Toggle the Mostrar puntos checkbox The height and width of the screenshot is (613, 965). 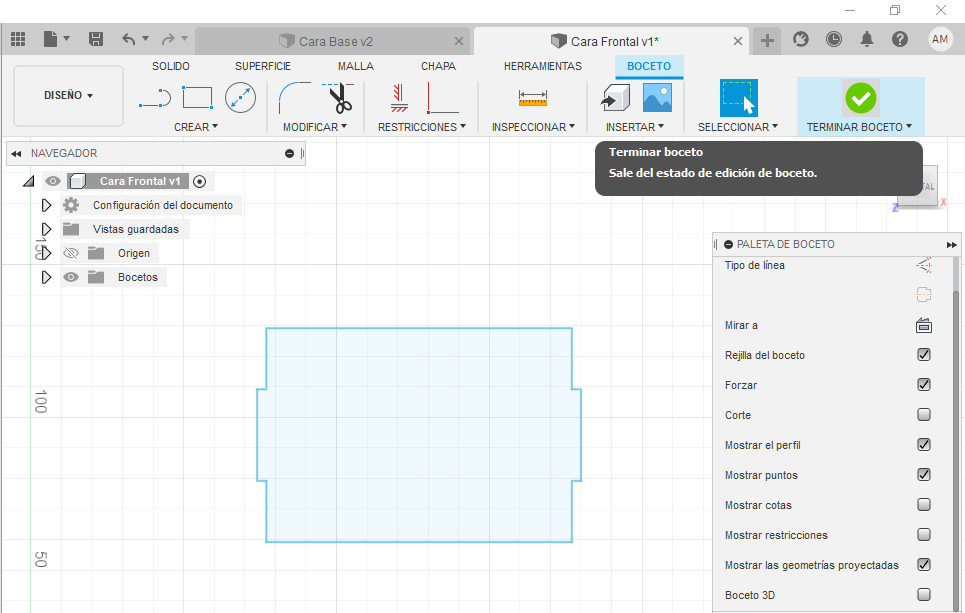pos(924,475)
